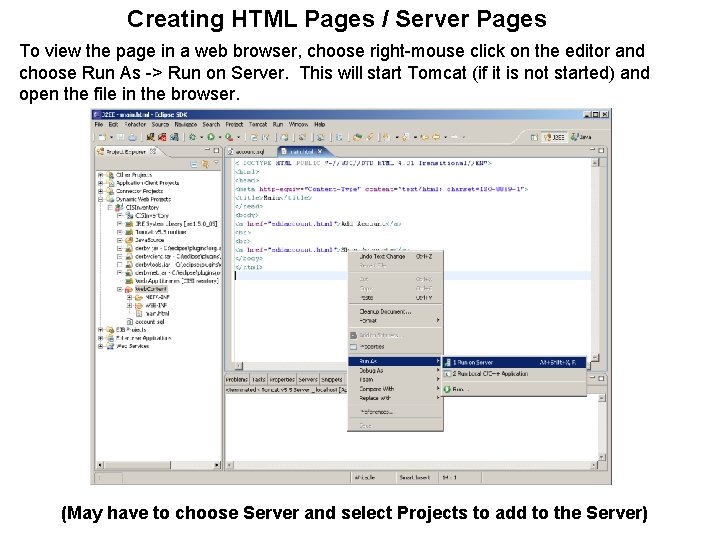Open the Project Explorer view menu arrow

click(x=216, y=163)
